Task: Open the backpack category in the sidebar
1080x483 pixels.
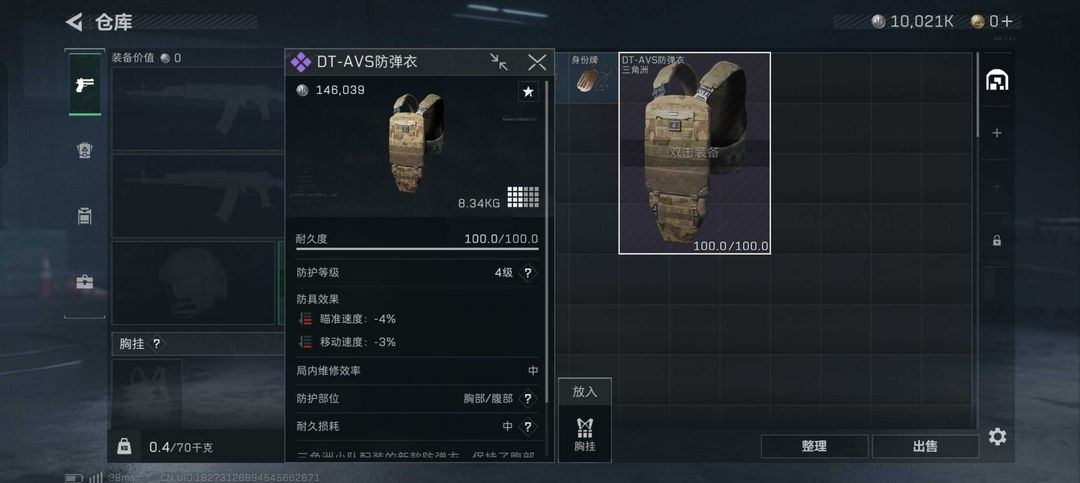Action: [x=85, y=150]
